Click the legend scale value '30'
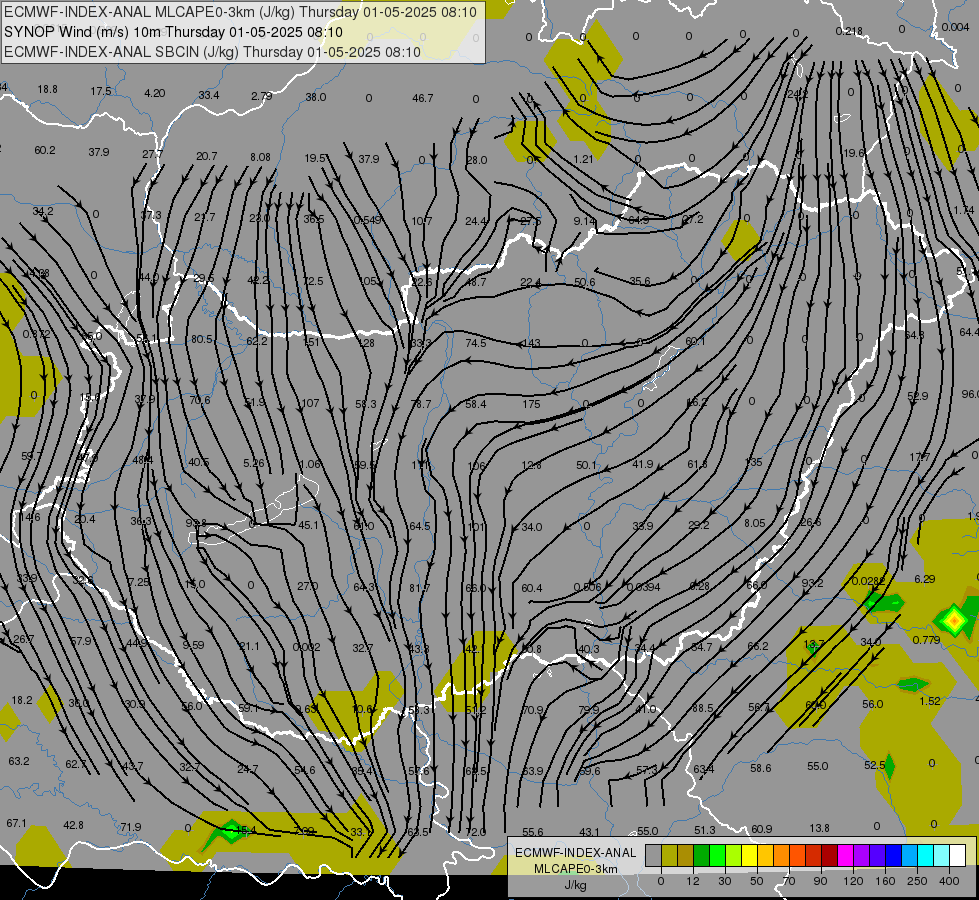Viewport: 979px width, 900px height. click(725, 881)
